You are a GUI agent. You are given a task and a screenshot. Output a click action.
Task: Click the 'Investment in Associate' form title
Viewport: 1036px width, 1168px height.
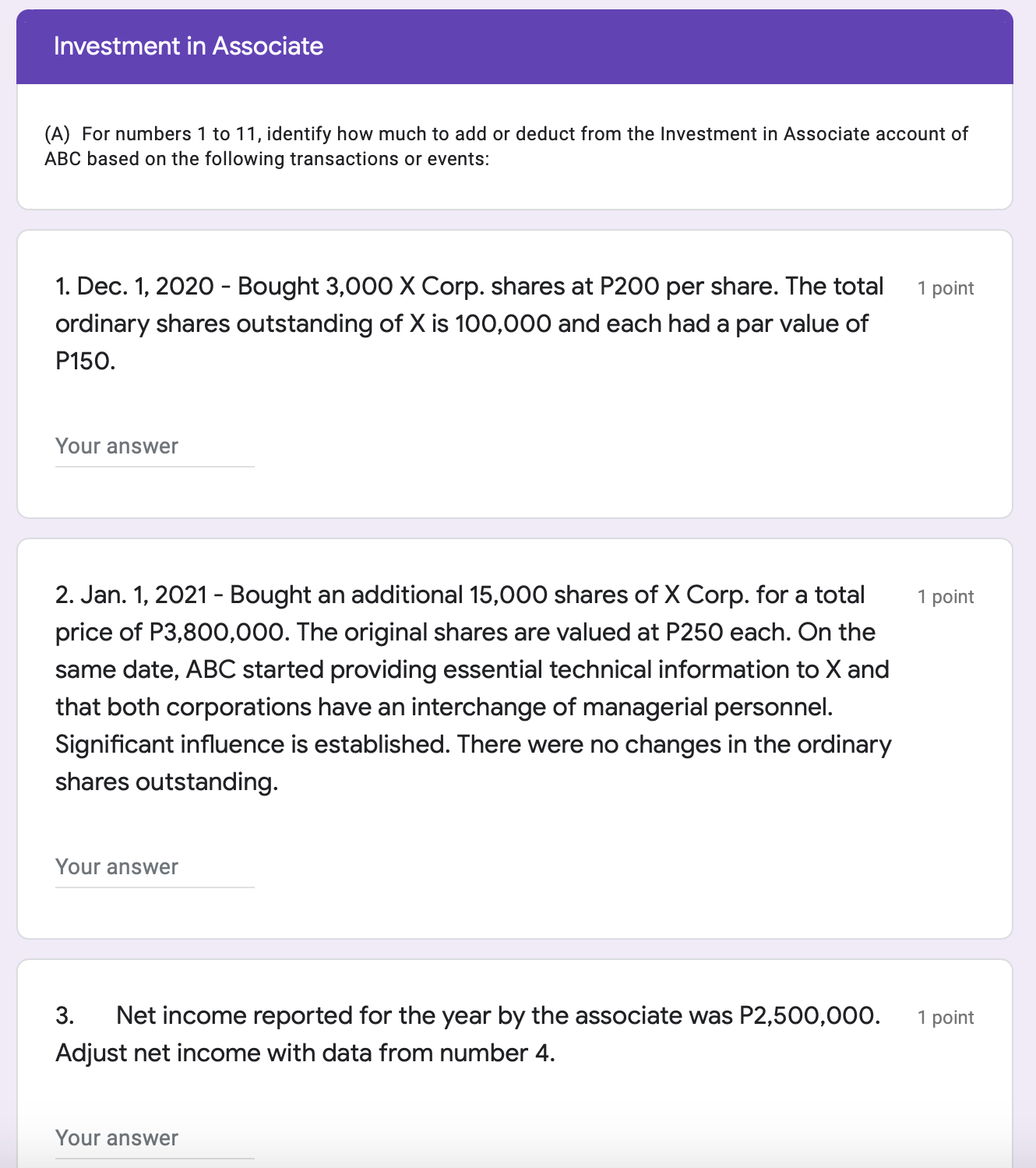(x=187, y=46)
